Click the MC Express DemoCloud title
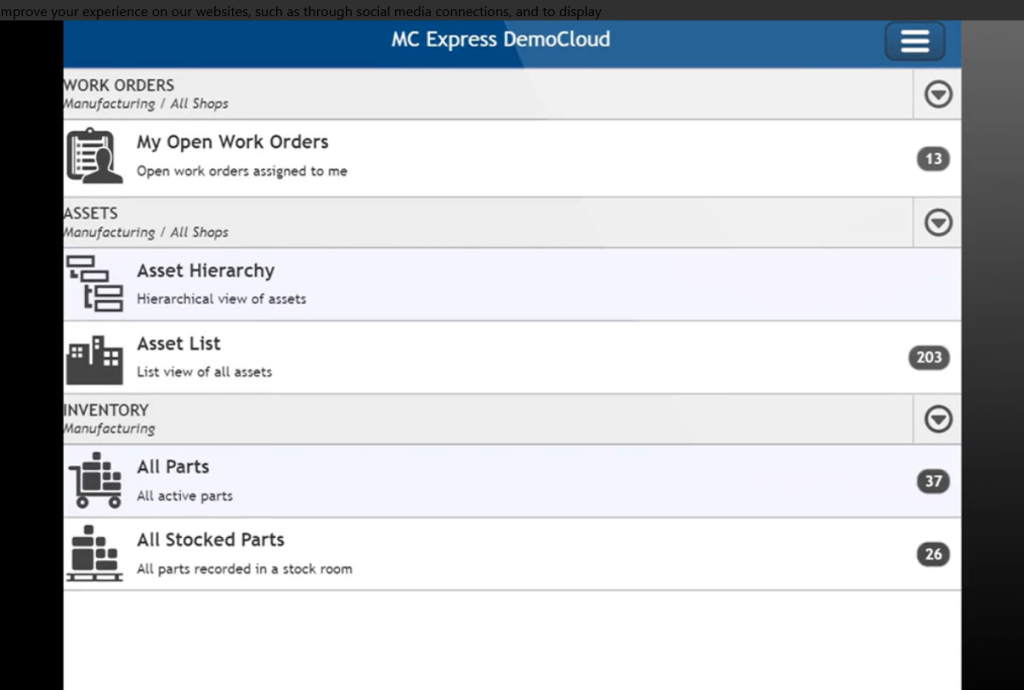The width and height of the screenshot is (1024, 690). click(x=500, y=39)
